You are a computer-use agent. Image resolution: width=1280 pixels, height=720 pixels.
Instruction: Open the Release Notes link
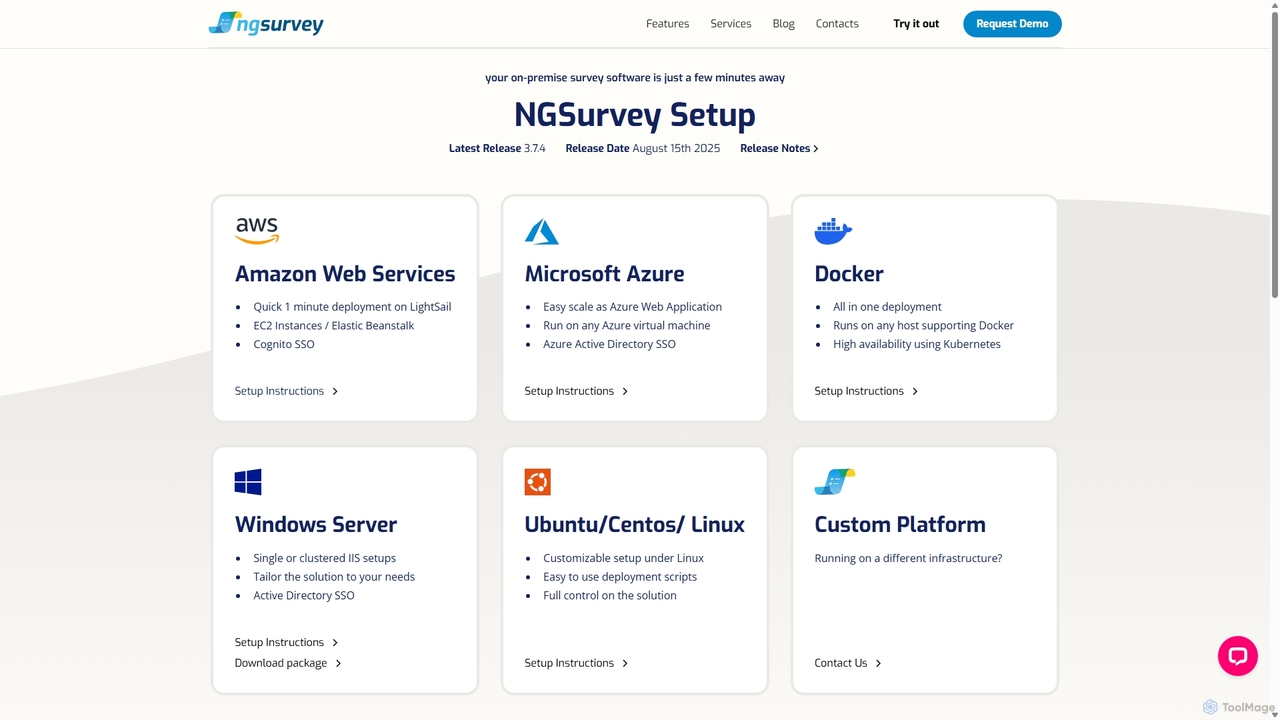click(x=775, y=148)
